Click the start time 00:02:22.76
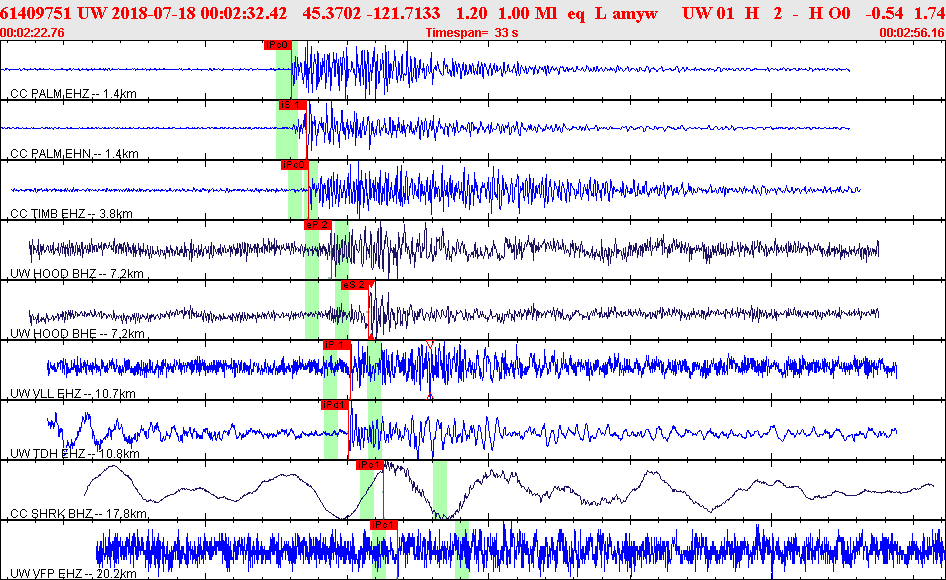Image resolution: width=946 pixels, height=580 pixels. pos(32,33)
